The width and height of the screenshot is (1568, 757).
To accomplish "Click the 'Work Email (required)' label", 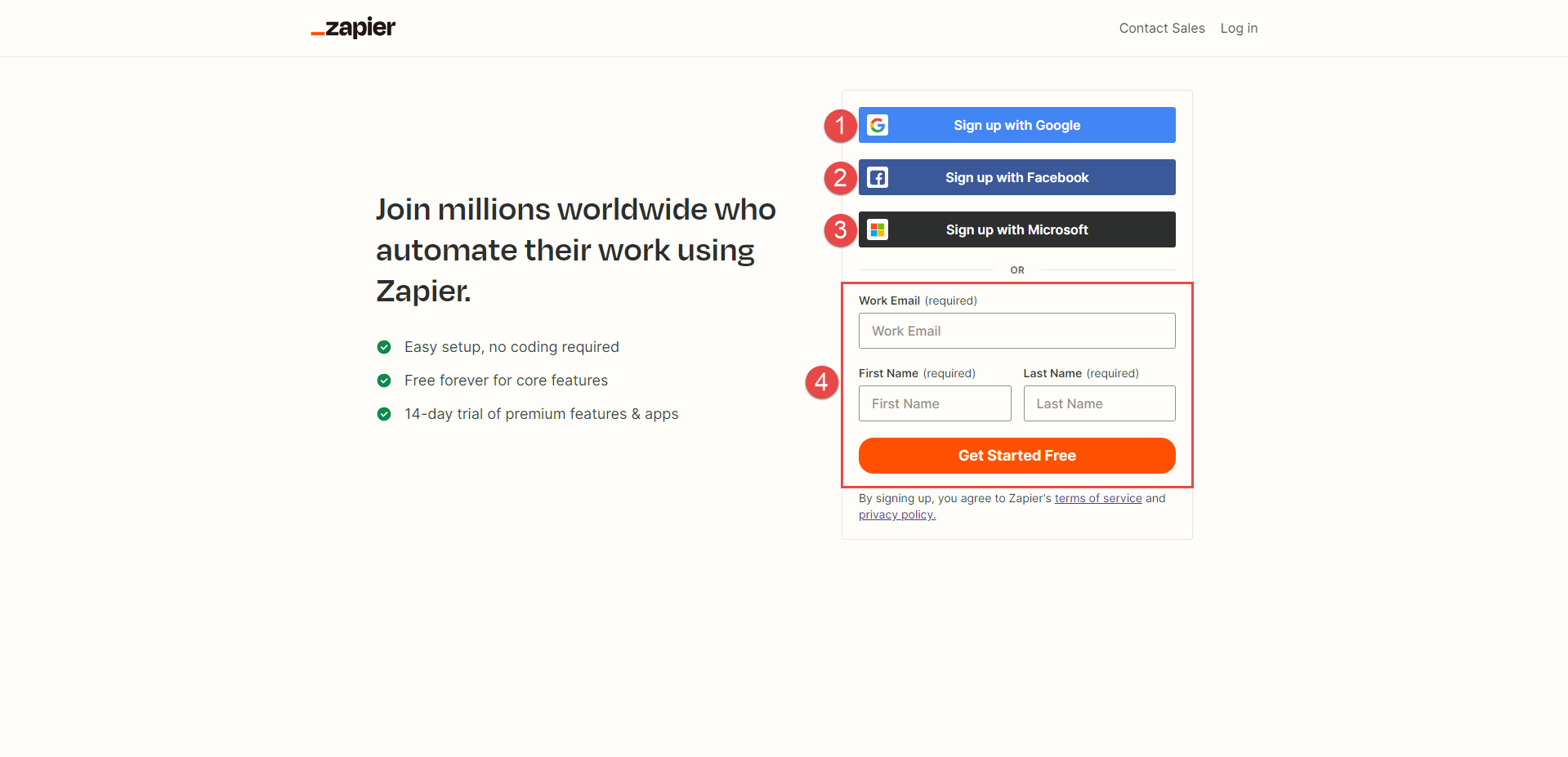I will coord(918,301).
